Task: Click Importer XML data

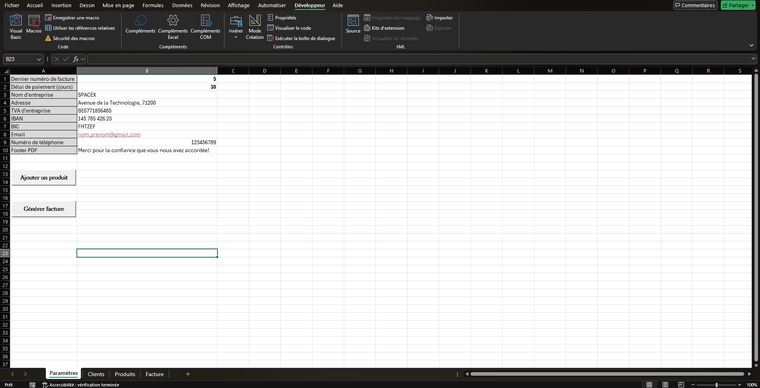Action: 439,18
